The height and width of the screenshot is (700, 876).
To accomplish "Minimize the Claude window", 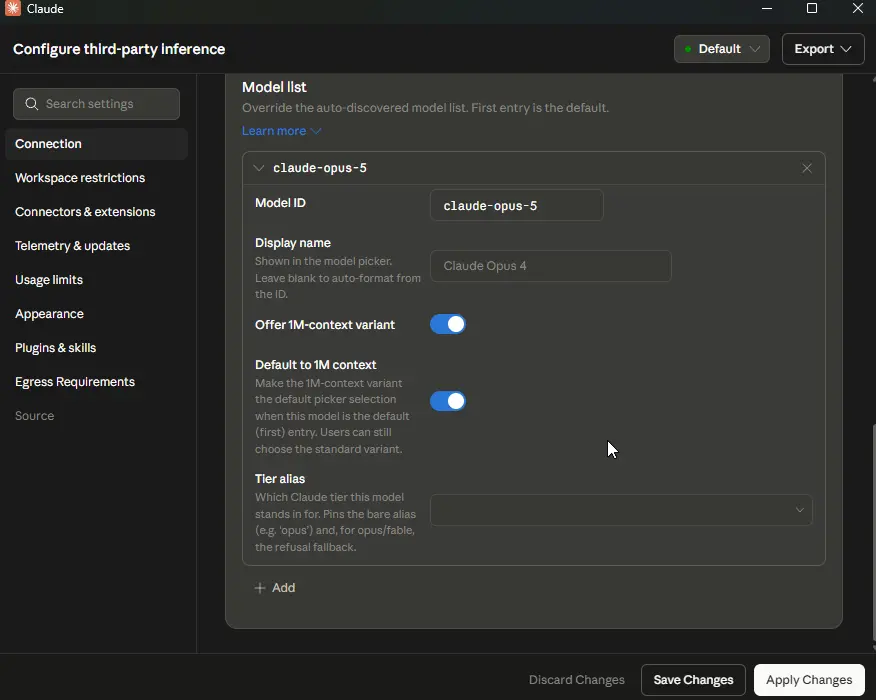I will (766, 8).
